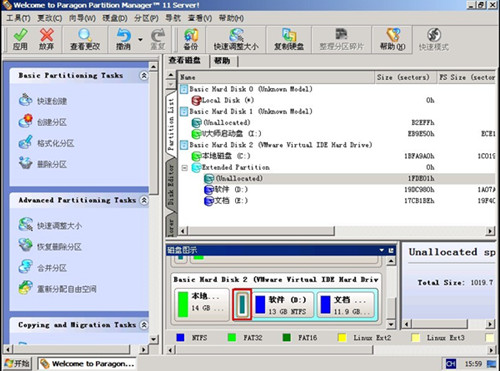The image size is (500, 371).
Task: Start Delete Partition (删除分区) task
Action: [x=43, y=164]
